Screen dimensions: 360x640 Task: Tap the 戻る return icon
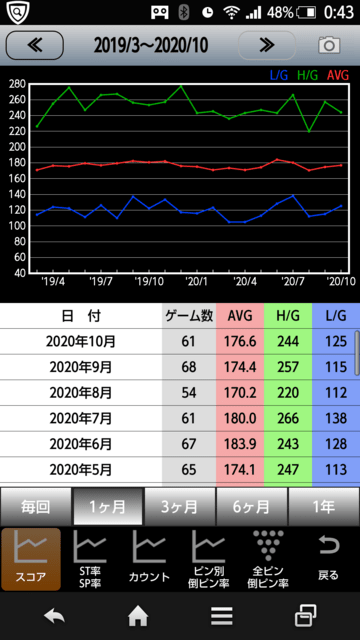328,559
